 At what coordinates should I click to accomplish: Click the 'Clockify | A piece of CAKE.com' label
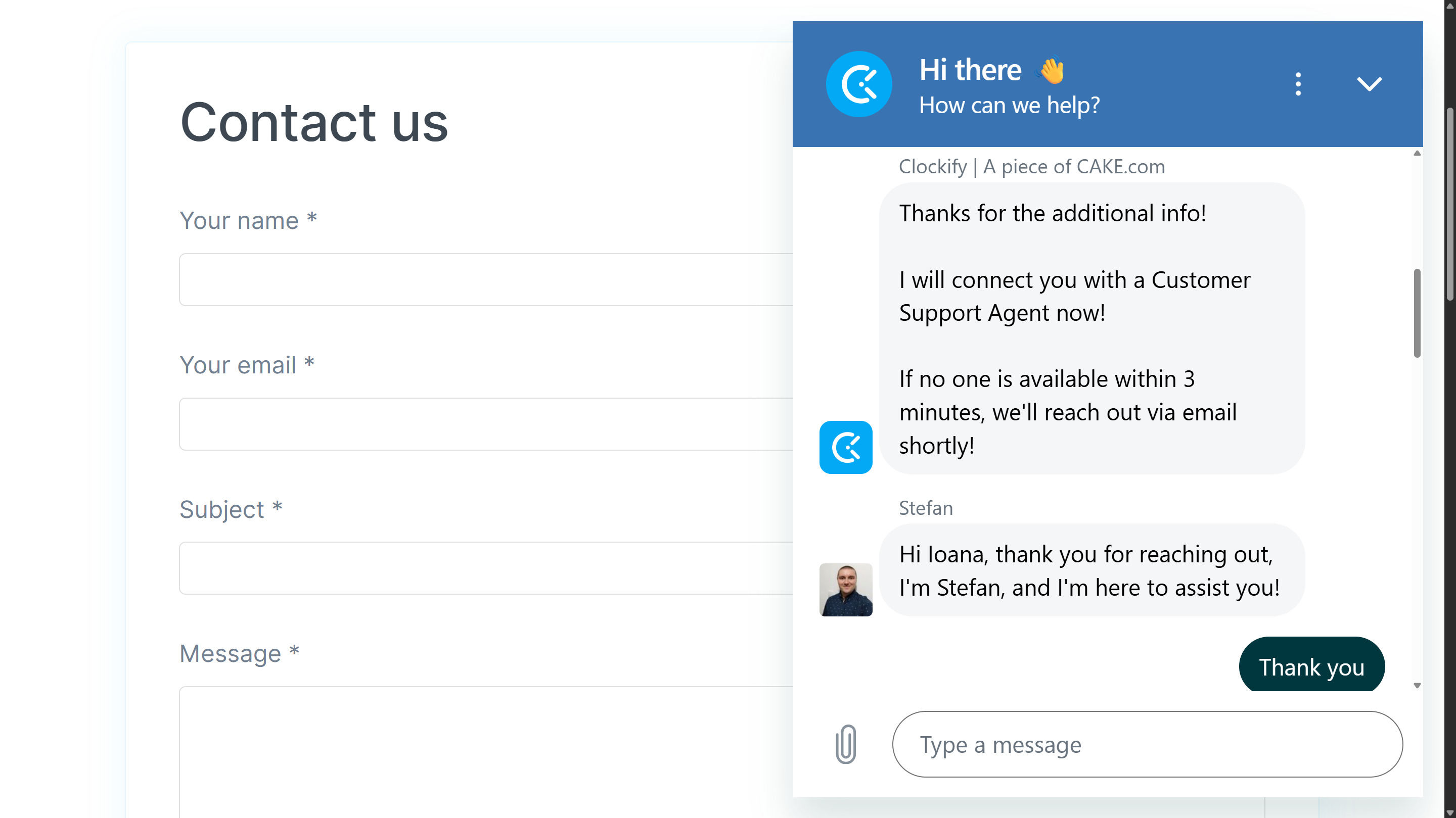(x=1031, y=166)
